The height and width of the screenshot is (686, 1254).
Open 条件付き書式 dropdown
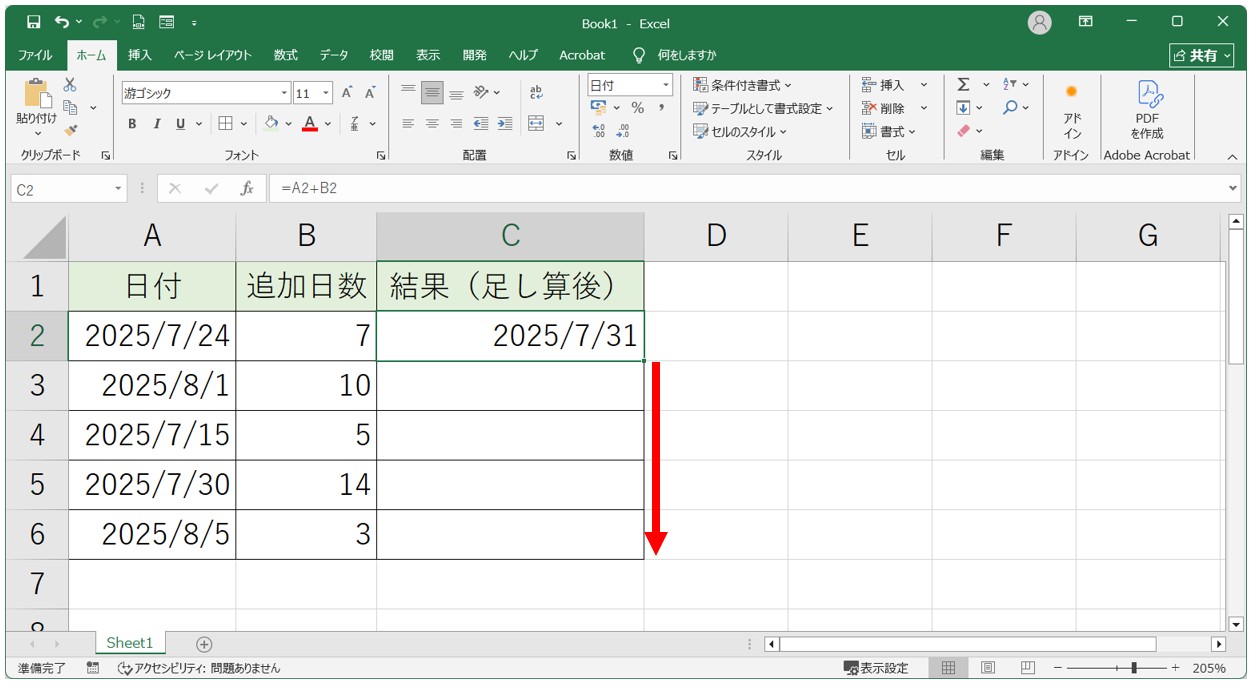[742, 85]
